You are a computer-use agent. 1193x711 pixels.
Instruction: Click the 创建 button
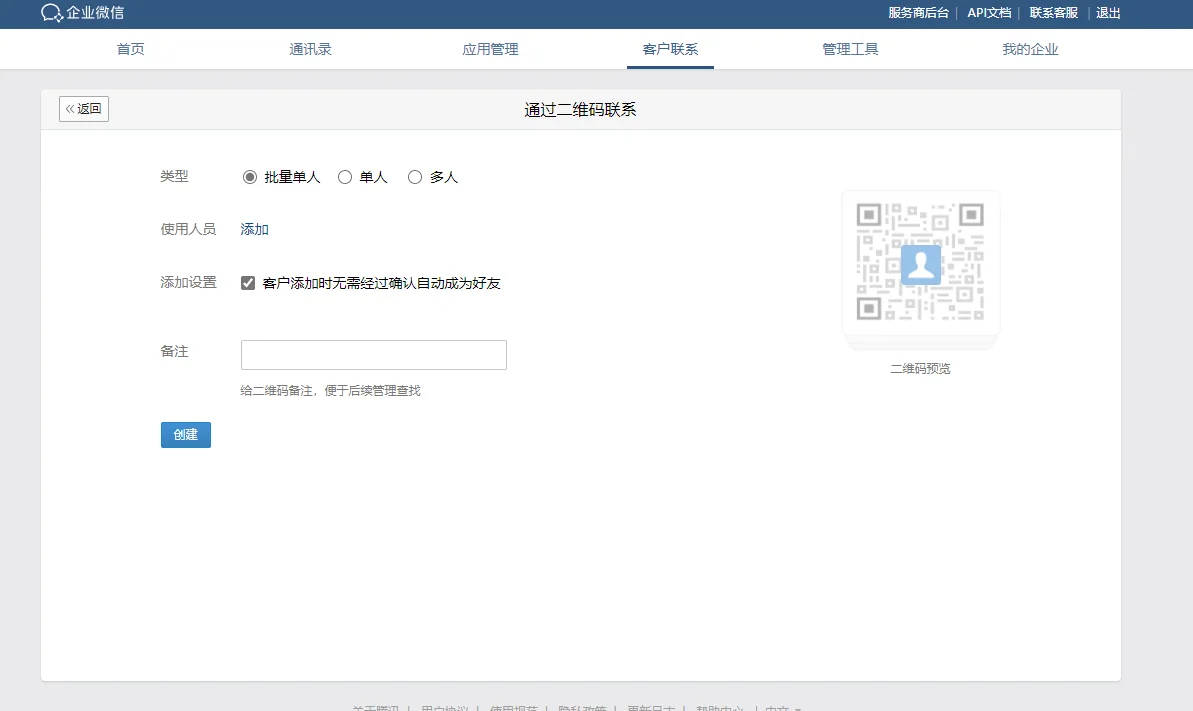pyautogui.click(x=186, y=435)
